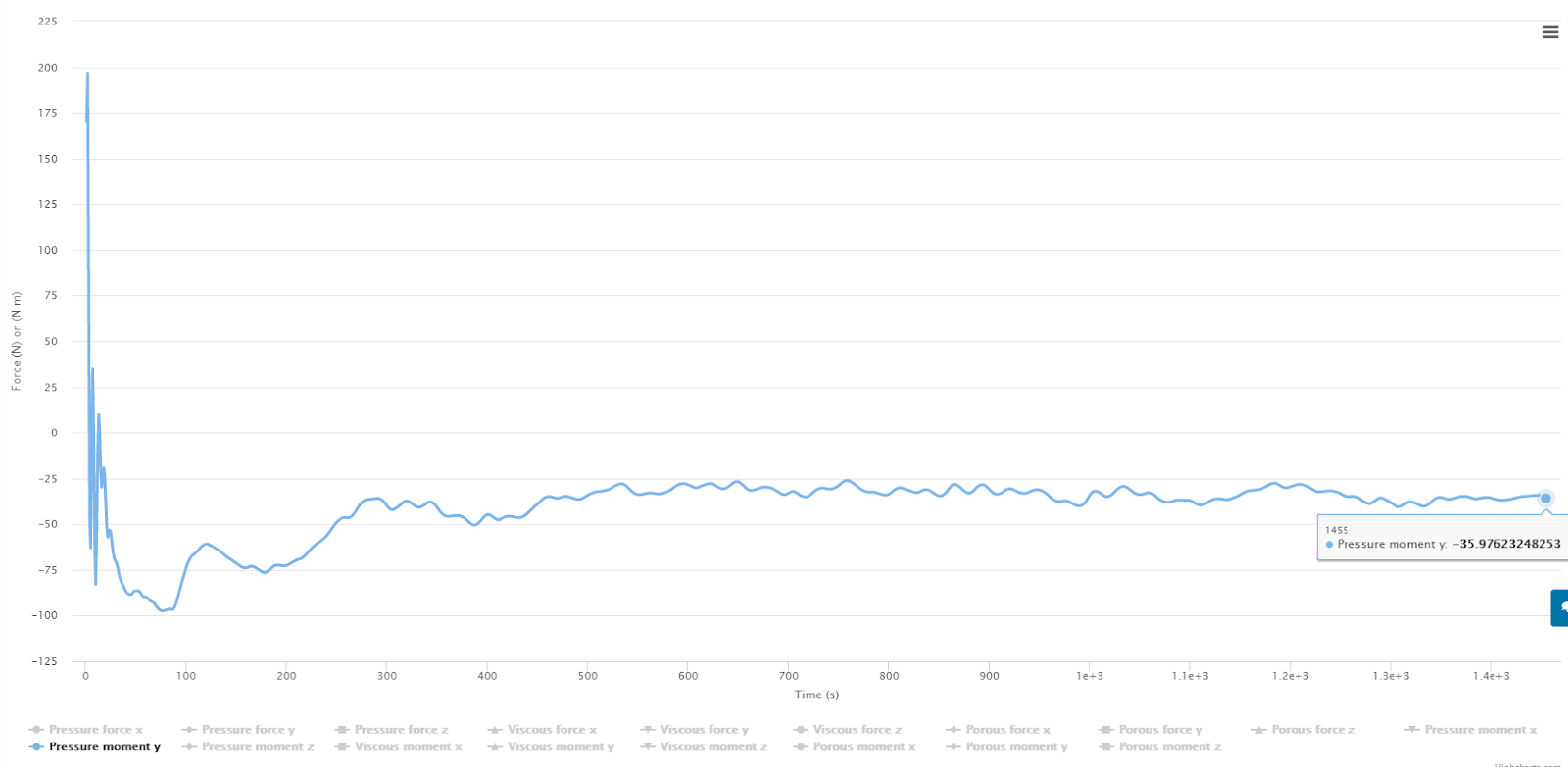Click the Porous moment x circle marker
The height and width of the screenshot is (767, 1568).
point(801,746)
